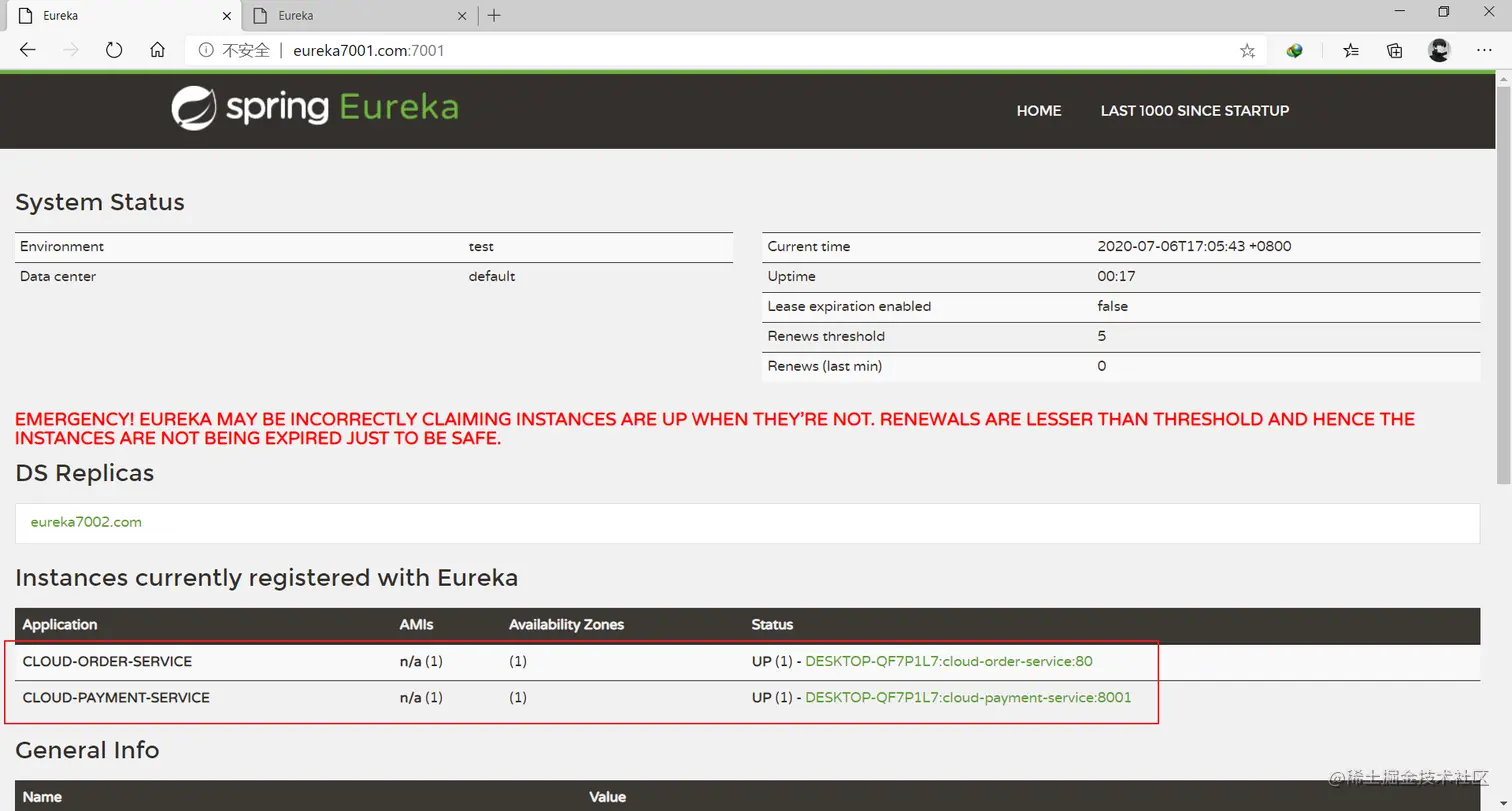This screenshot has height=811, width=1512.
Task: Click the Status column header
Action: (x=772, y=624)
